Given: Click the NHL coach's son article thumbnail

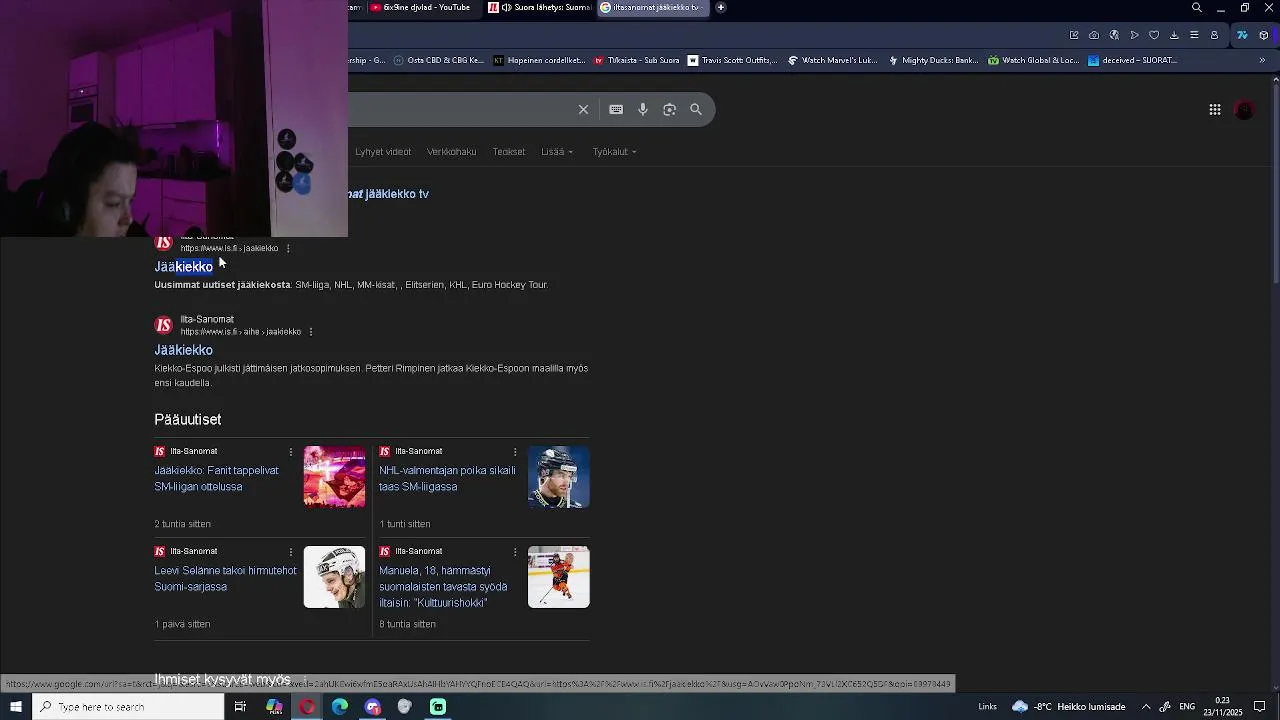Looking at the screenshot, I should (559, 477).
